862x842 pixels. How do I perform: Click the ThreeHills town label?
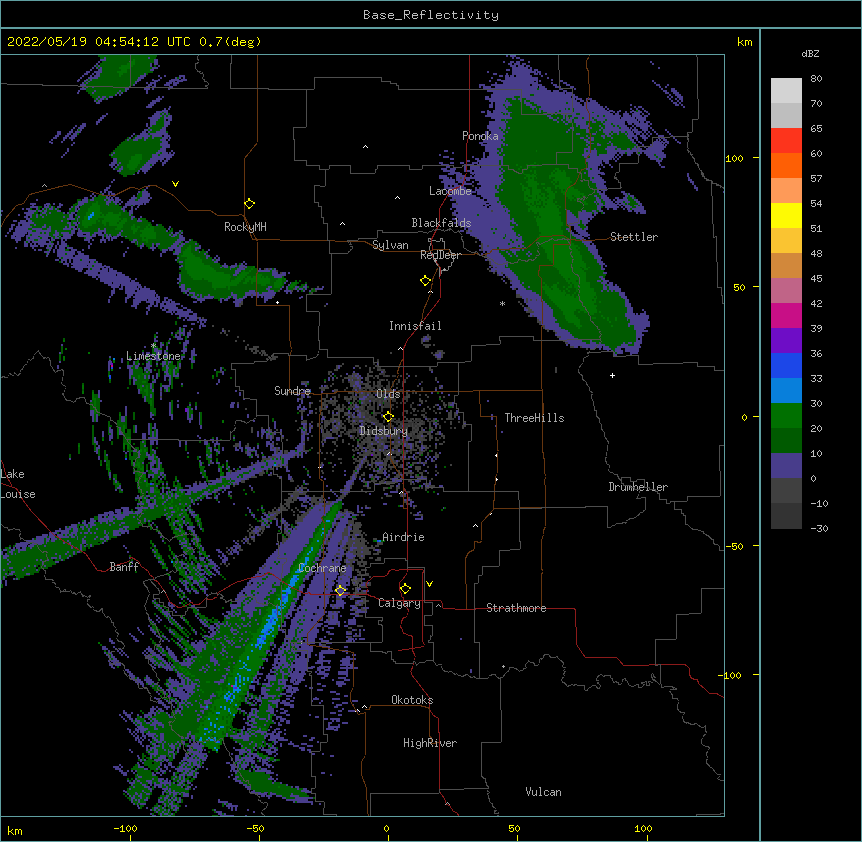point(534,418)
